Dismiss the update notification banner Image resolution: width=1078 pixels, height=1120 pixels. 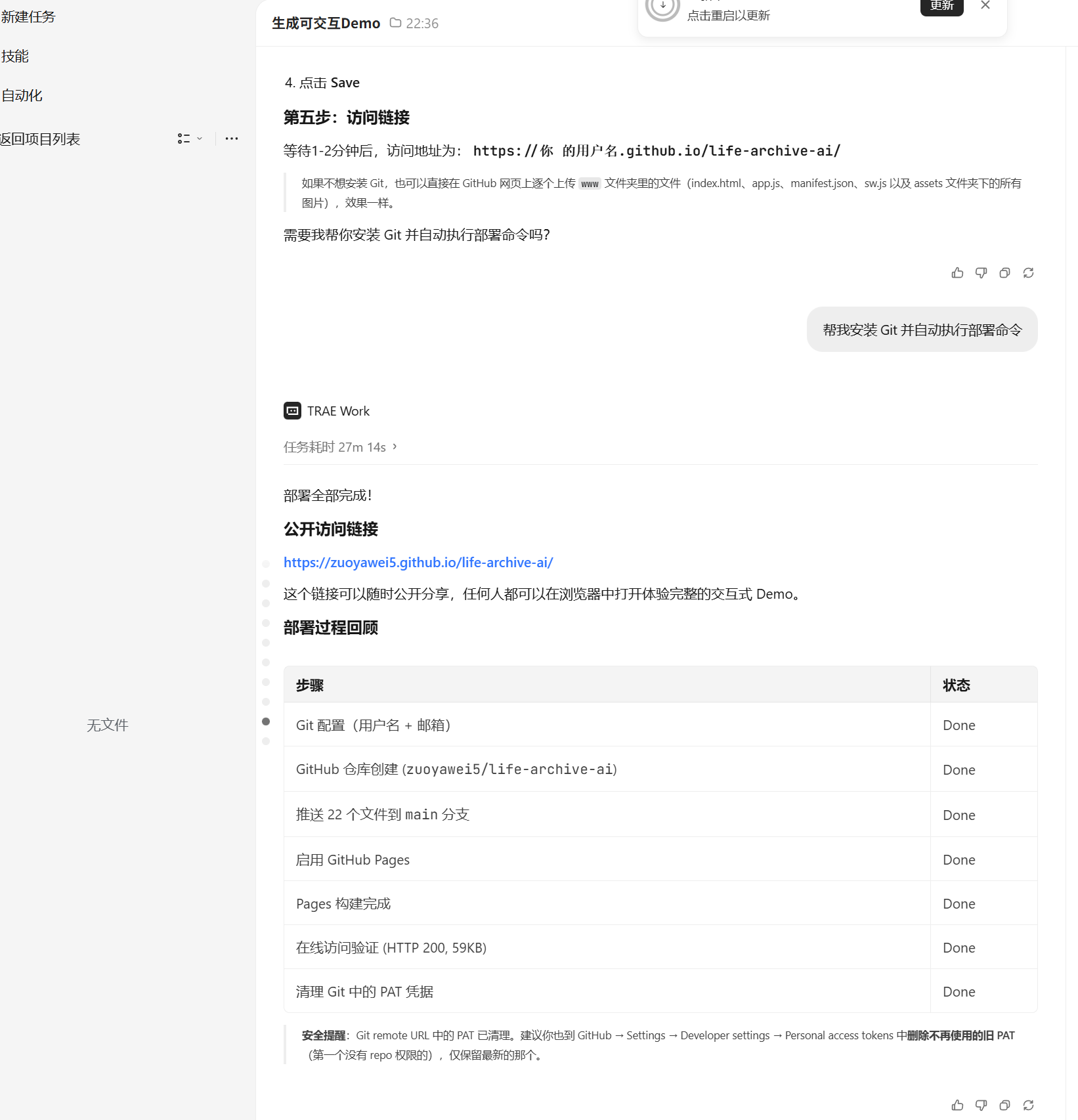coord(985,5)
